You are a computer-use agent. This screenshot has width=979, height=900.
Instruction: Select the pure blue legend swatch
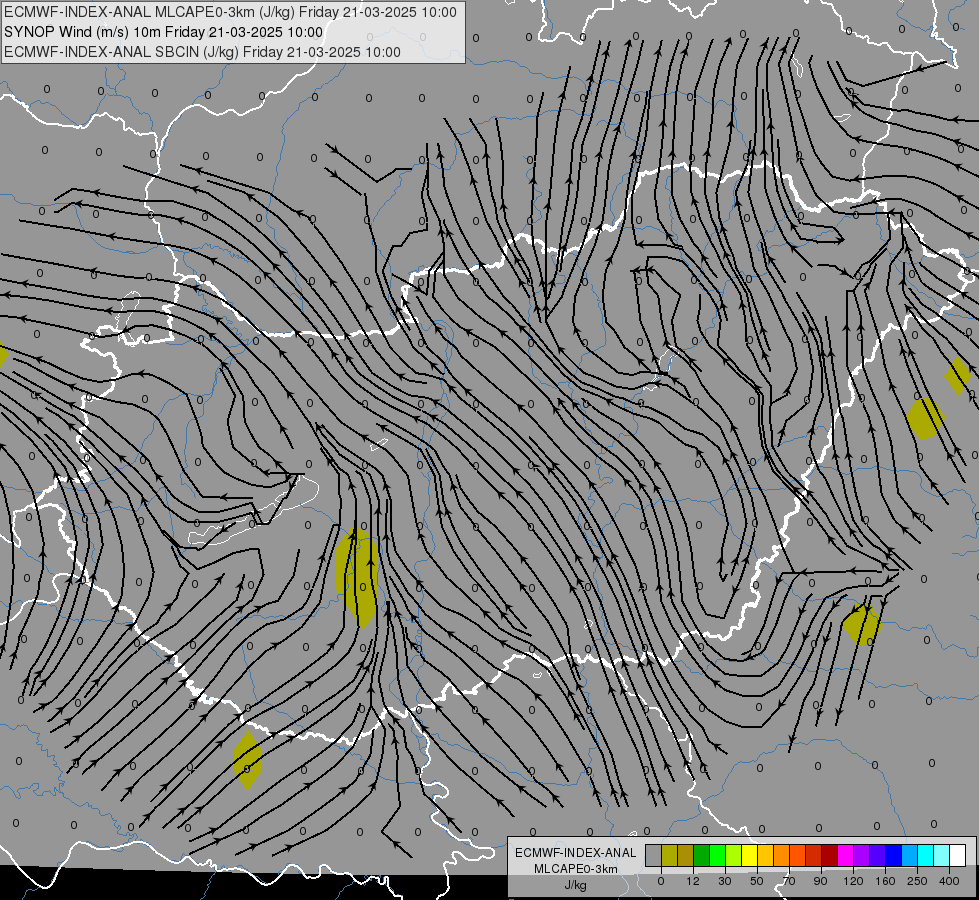point(893,855)
